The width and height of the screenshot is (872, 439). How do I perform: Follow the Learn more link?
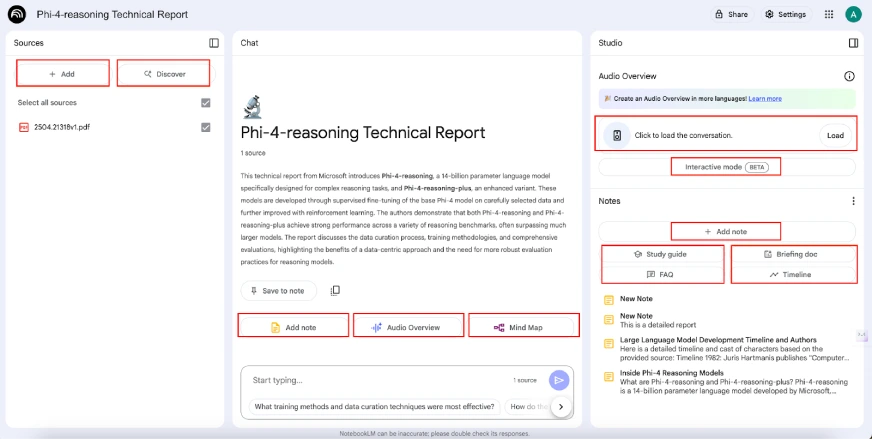765,98
